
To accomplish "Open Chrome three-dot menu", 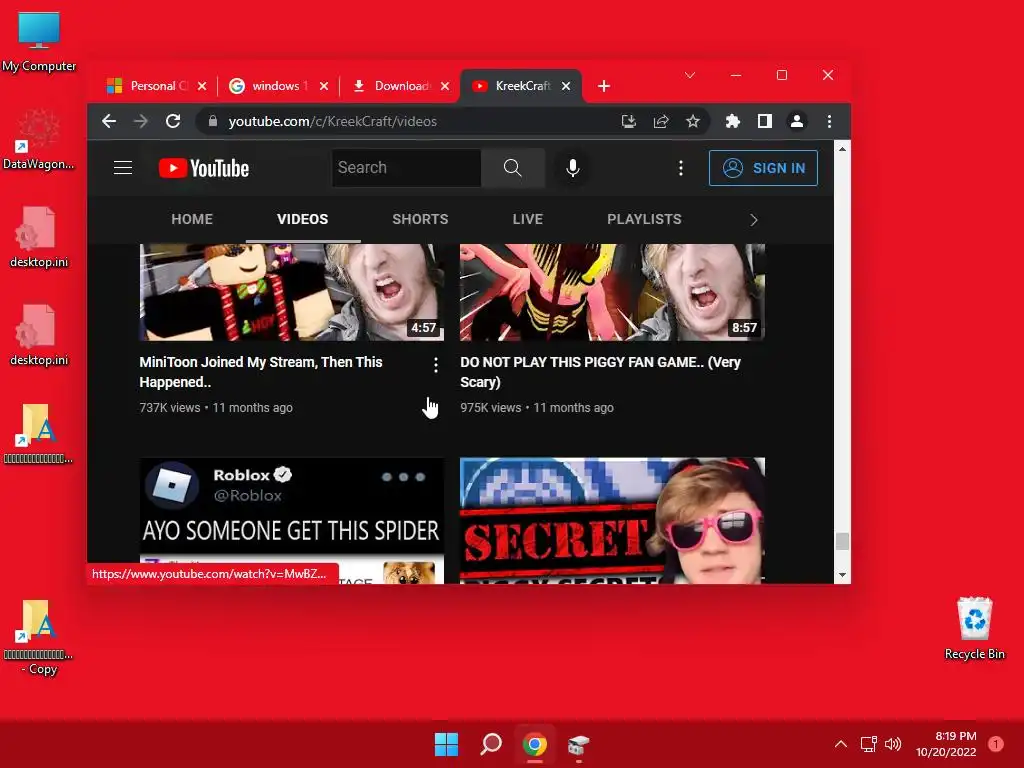I will pos(829,121).
